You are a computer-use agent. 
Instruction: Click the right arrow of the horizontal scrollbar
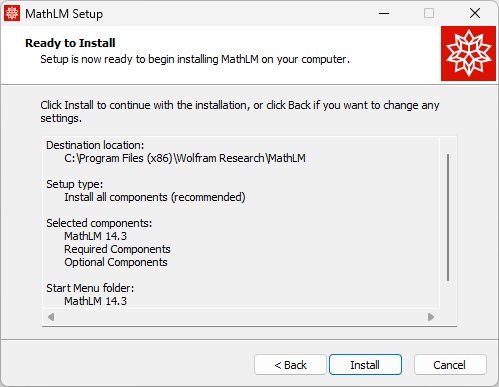click(x=431, y=317)
